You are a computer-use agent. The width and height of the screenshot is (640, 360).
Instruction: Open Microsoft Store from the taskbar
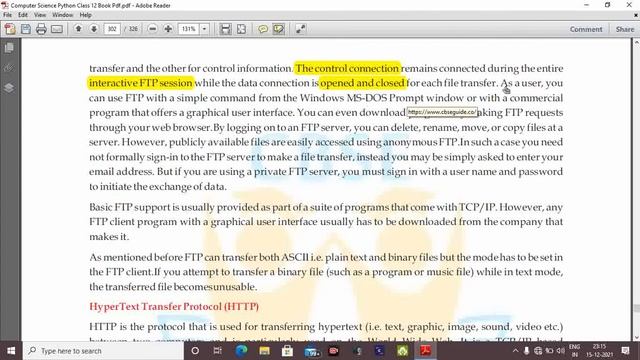pos(287,351)
